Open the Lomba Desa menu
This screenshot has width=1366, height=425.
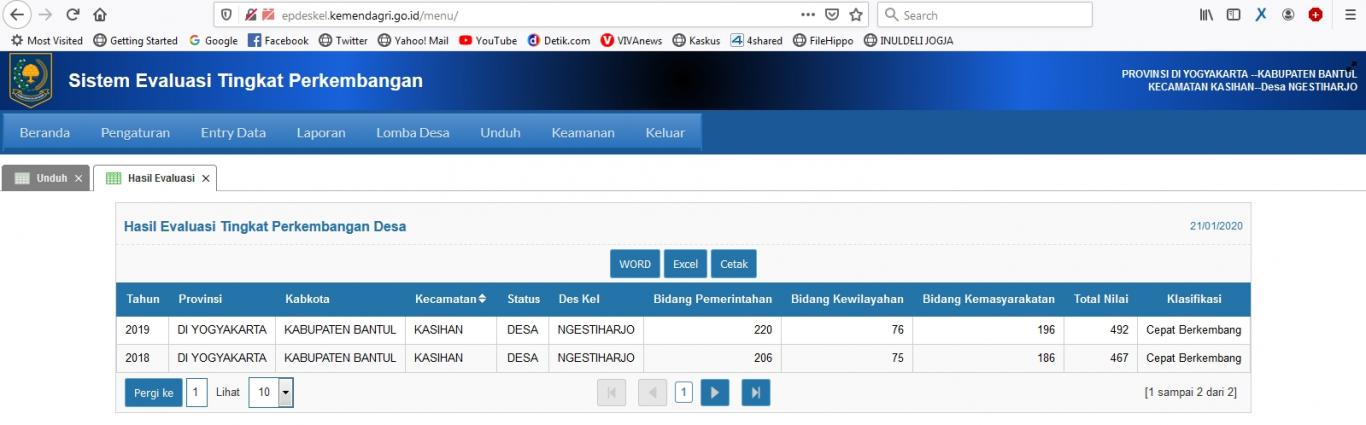point(413,132)
